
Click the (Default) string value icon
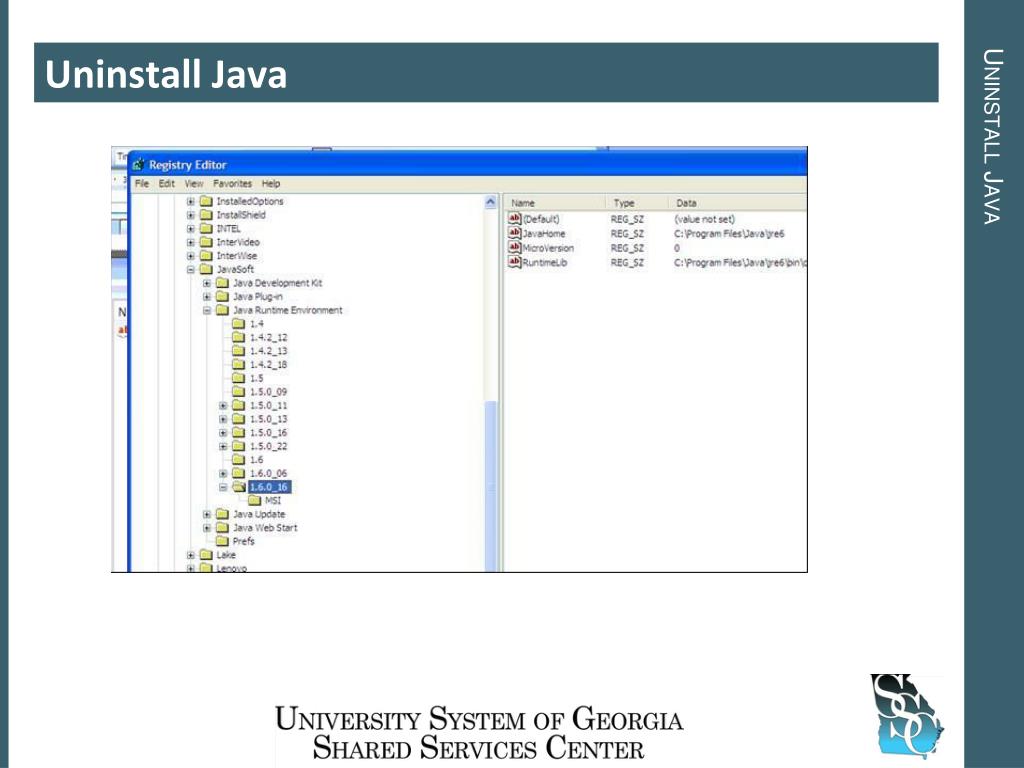[x=515, y=219]
